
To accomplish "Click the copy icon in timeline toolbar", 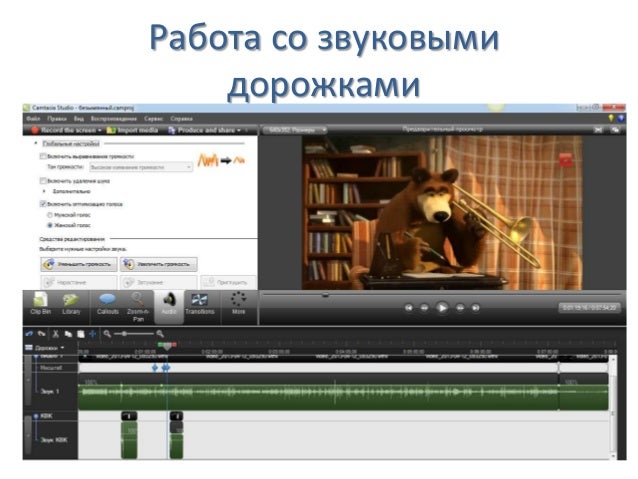I will coord(68,334).
